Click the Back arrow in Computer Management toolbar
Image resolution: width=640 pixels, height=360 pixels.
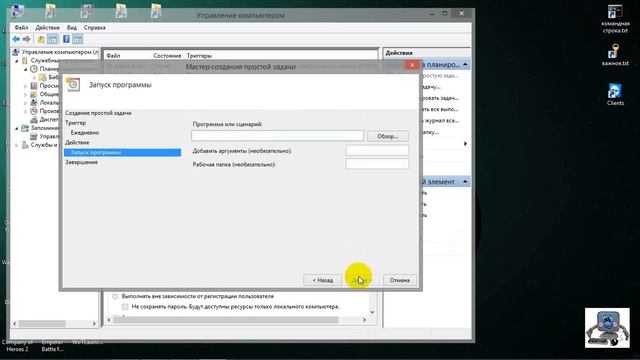click(16, 39)
